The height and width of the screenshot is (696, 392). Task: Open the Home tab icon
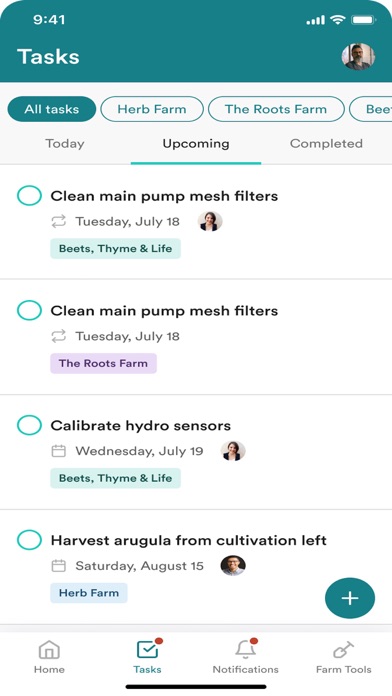point(49,650)
